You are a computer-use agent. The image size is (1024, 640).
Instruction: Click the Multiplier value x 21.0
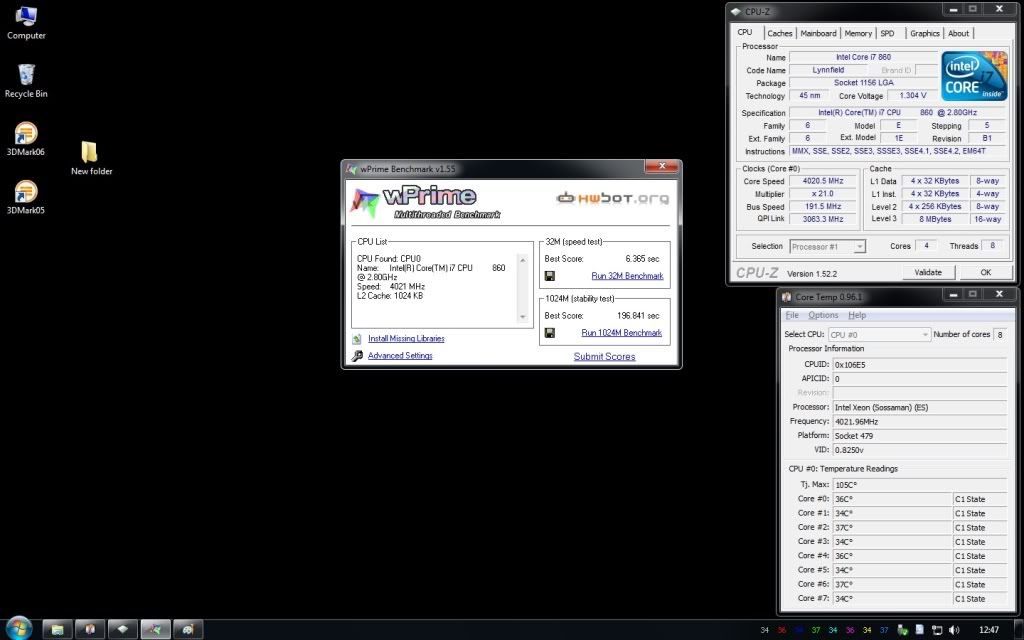(x=823, y=194)
